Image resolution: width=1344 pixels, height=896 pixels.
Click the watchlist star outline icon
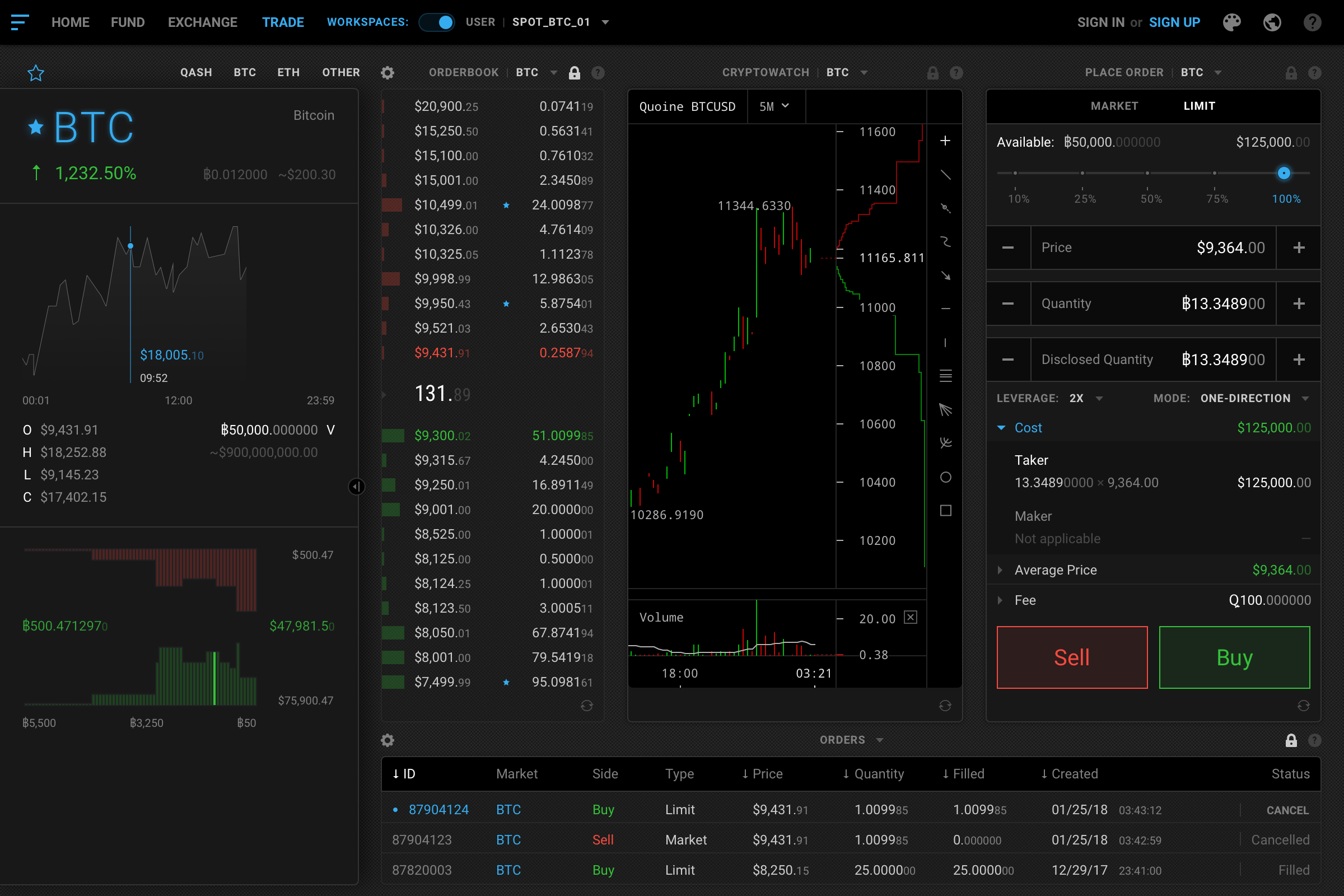[x=36, y=73]
